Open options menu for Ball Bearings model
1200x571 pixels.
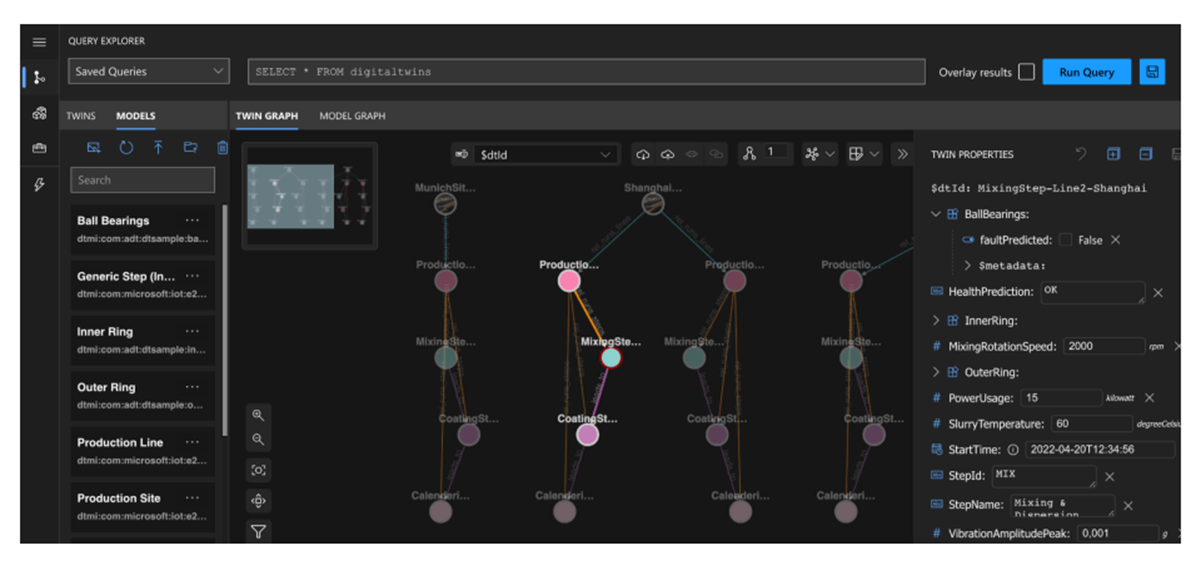tap(192, 221)
